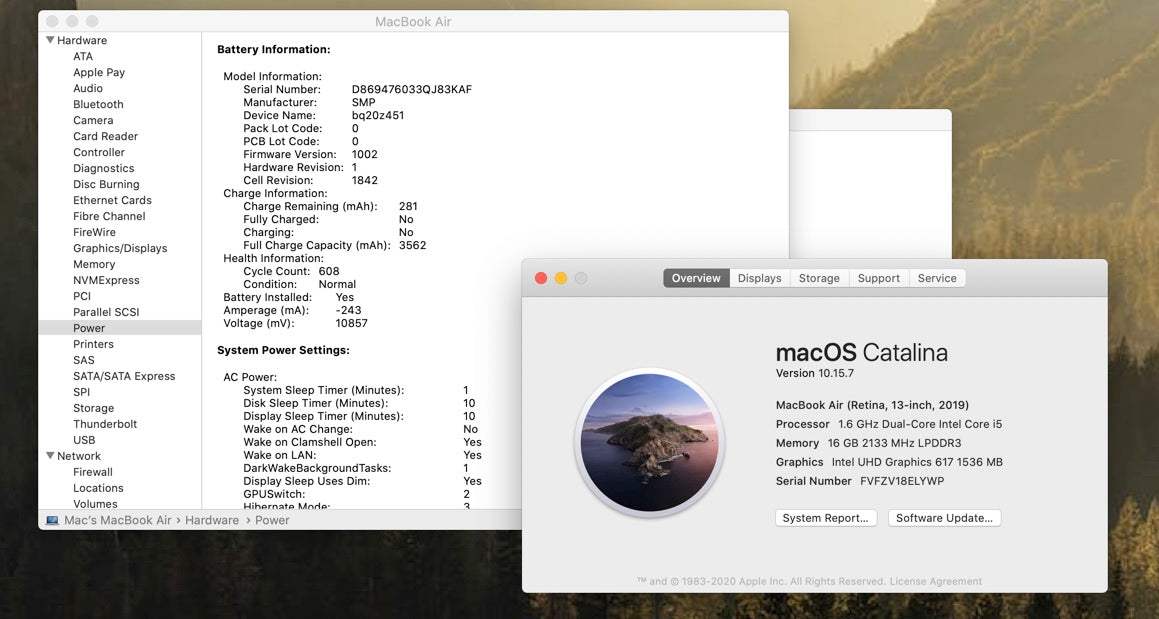Select the Memory sidebar entry

click(x=94, y=264)
